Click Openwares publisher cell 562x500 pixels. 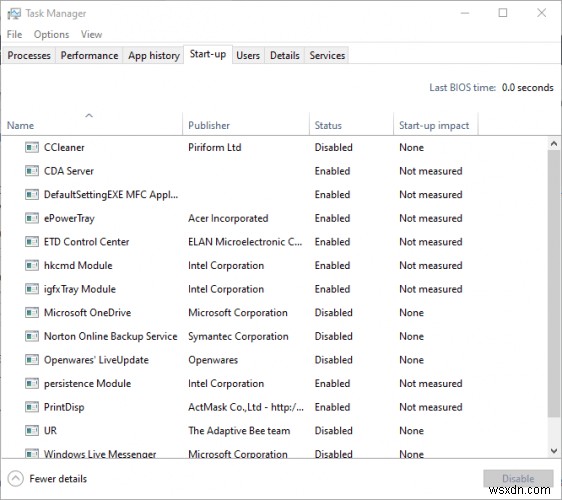click(x=213, y=360)
